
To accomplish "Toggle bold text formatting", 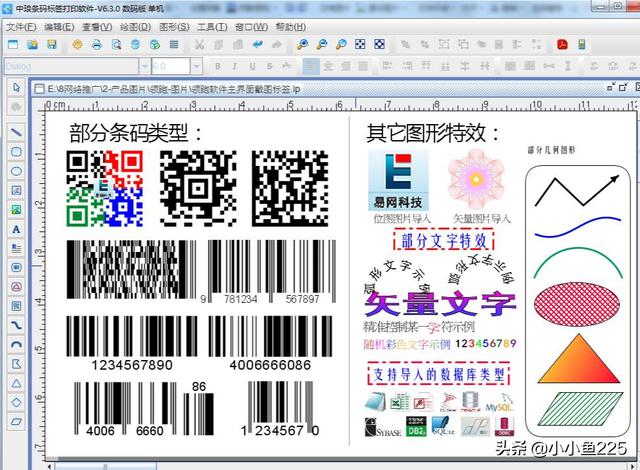I will 217,66.
